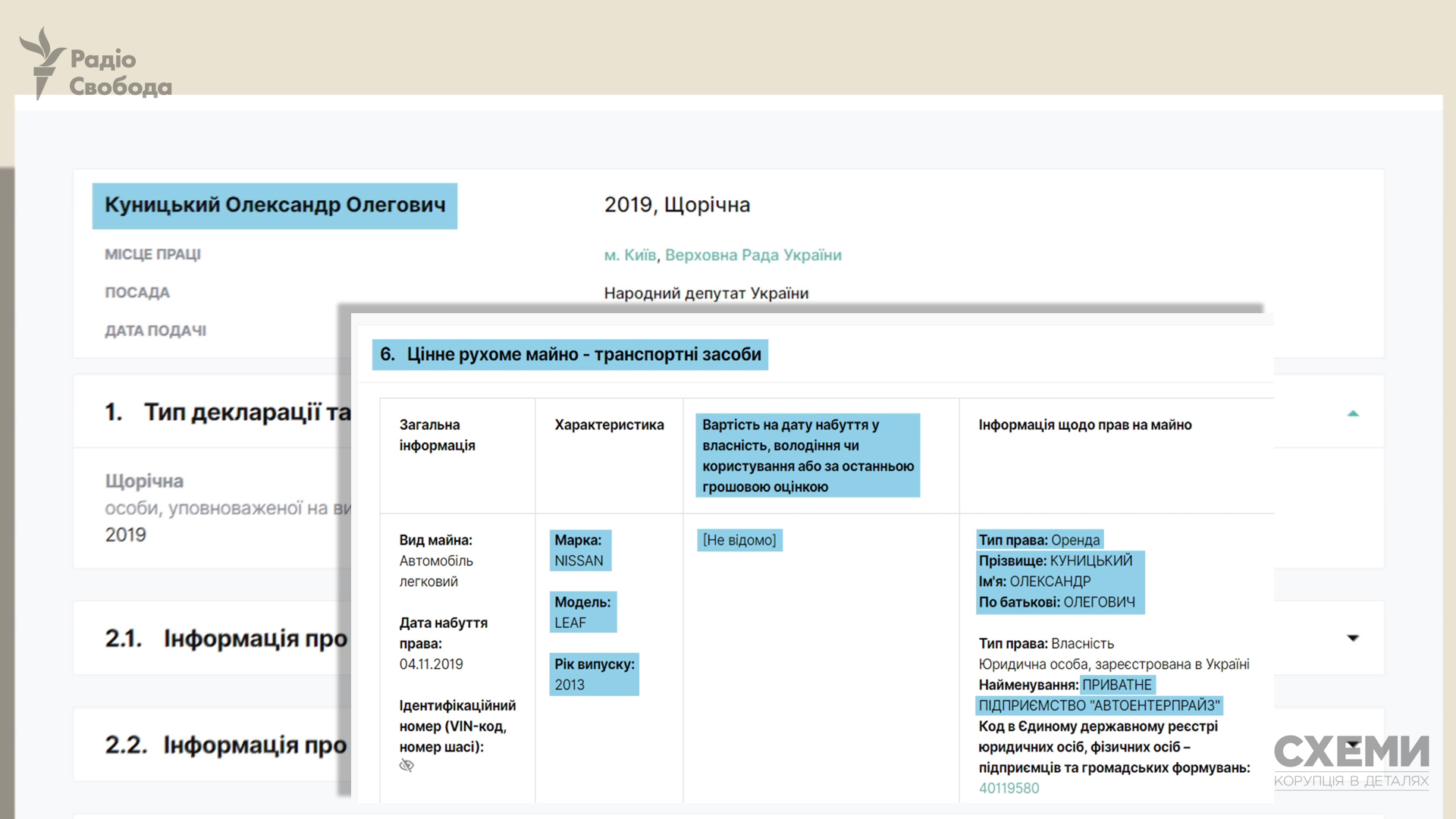The height and width of the screenshot is (819, 1456).
Task: Open section 2.2 Інформація про heading
Action: (x=226, y=745)
